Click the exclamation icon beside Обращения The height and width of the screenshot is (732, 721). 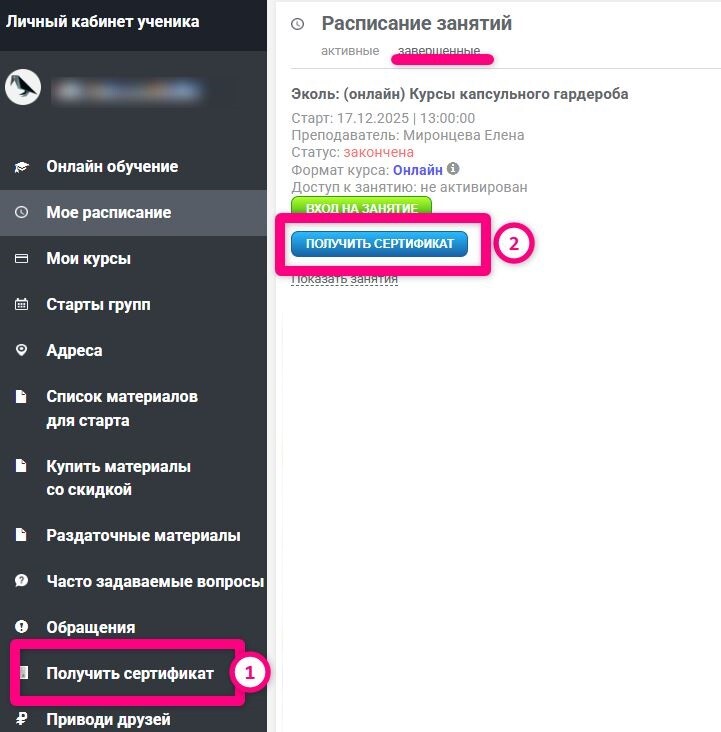[21, 627]
